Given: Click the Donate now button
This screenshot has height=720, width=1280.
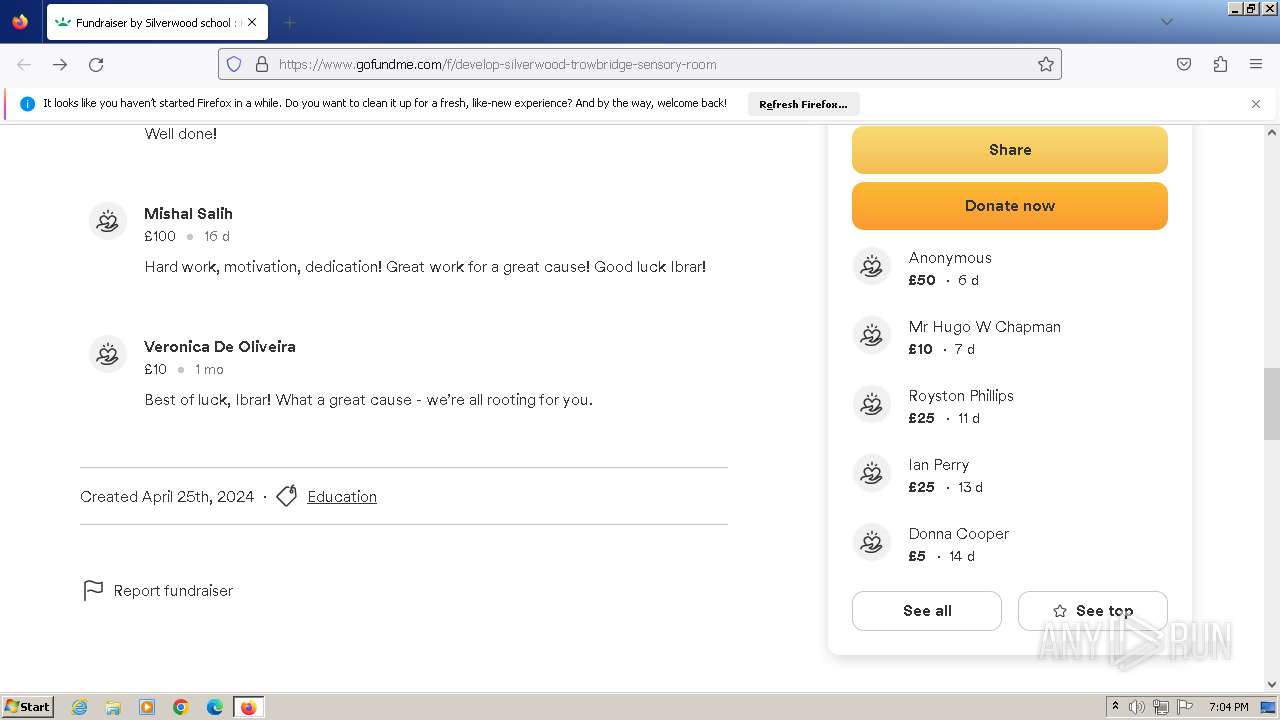Looking at the screenshot, I should coord(1010,206).
